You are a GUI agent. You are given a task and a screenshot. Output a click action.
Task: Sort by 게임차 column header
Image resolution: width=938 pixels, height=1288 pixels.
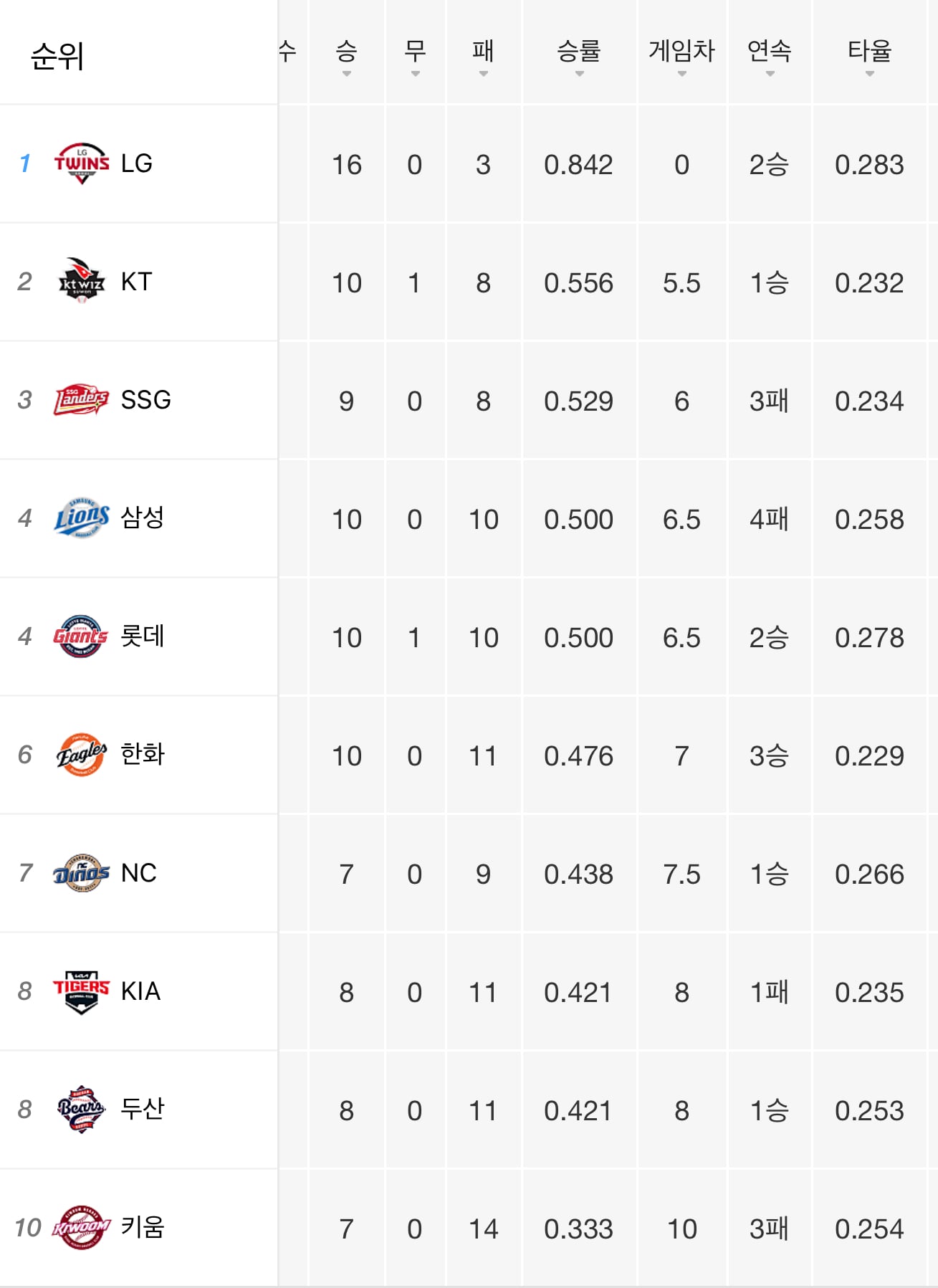click(x=681, y=57)
